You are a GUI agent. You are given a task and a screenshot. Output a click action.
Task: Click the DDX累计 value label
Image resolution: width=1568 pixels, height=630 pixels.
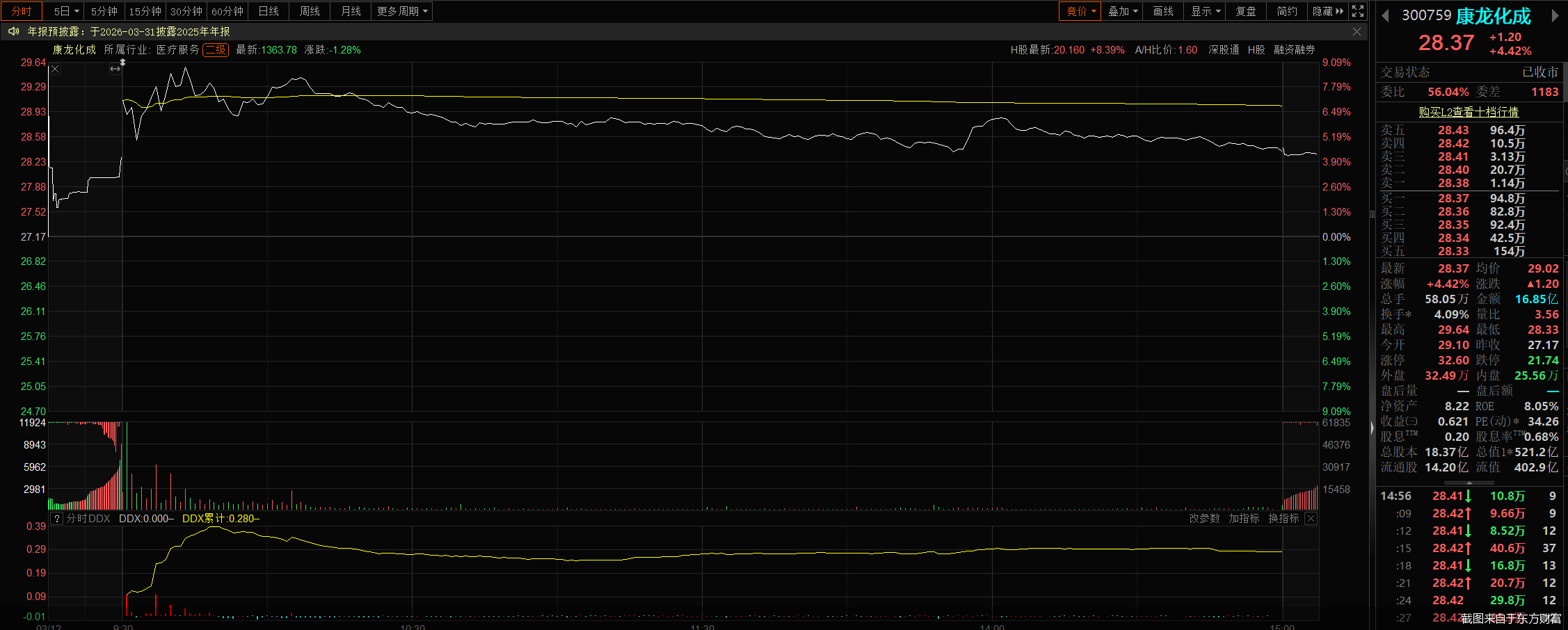(221, 519)
